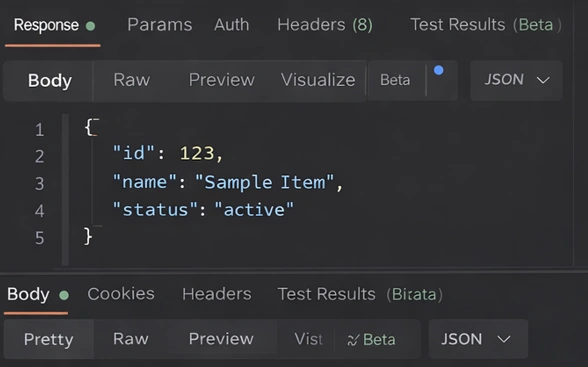This screenshot has width=588, height=367.
Task: Open the top Test Results (Beta) tab
Action: [x=486, y=25]
